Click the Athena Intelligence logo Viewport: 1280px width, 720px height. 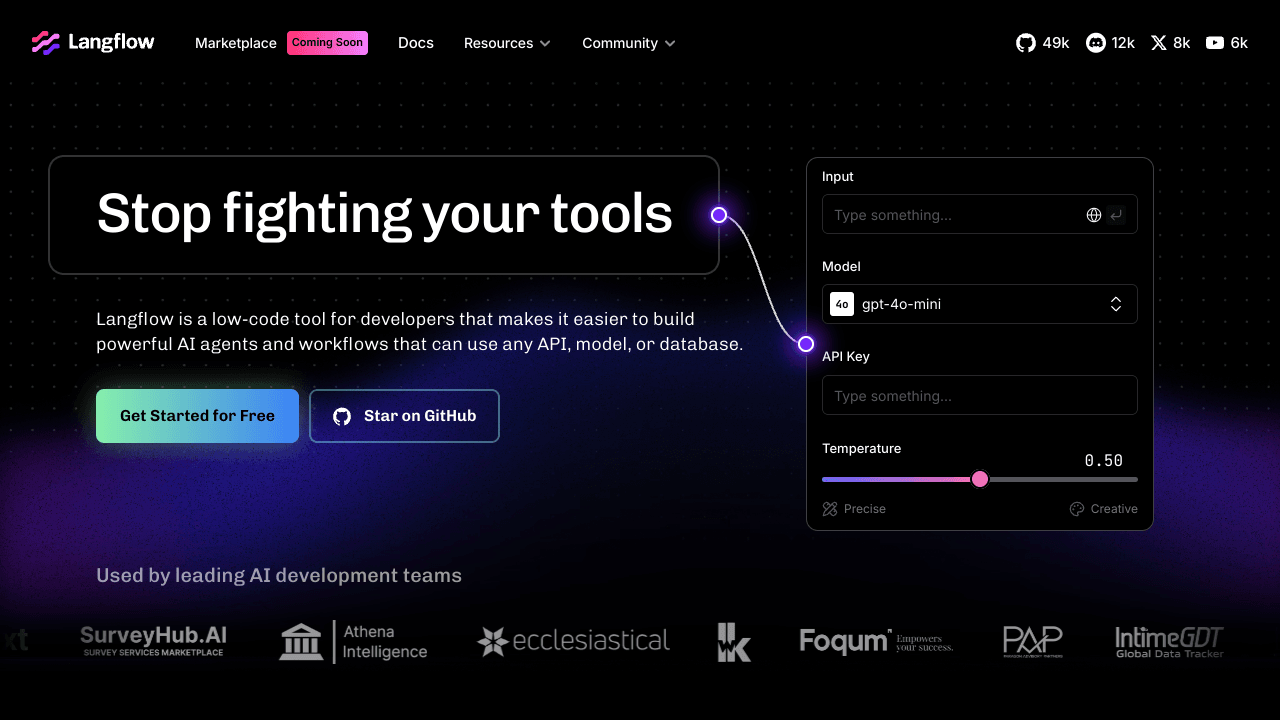pyautogui.click(x=353, y=642)
